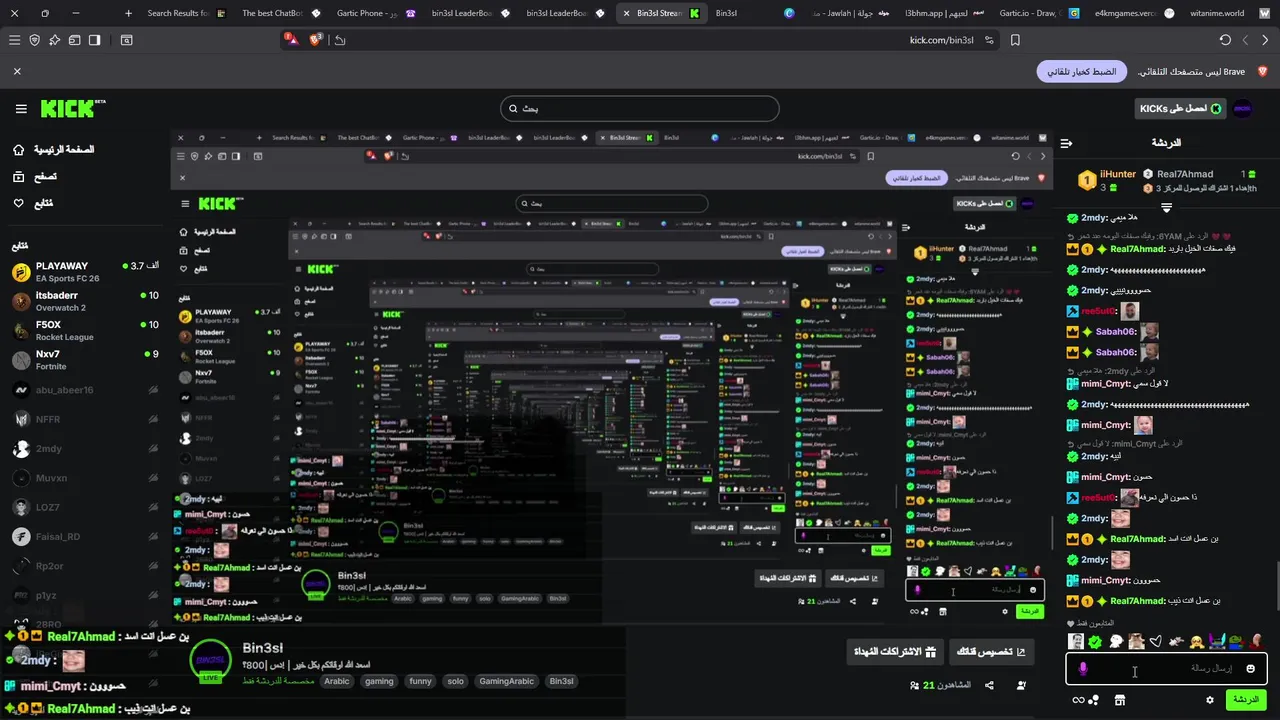Screen dimensions: 1280x720
Task: Open chat settings gear icon
Action: tap(1210, 700)
